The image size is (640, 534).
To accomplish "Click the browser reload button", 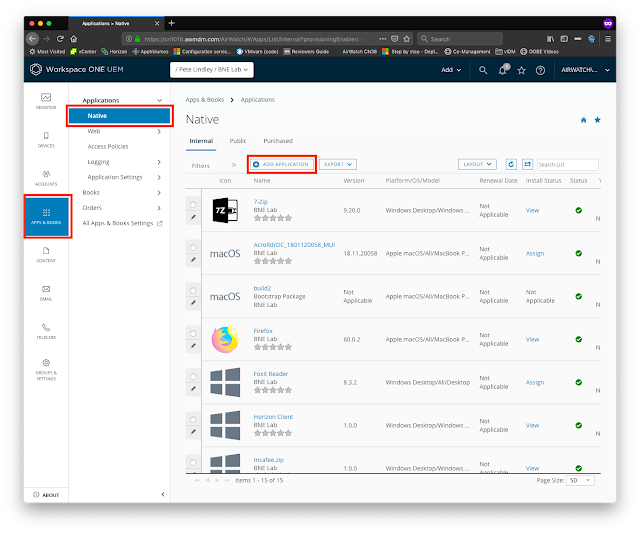I will click(60, 39).
